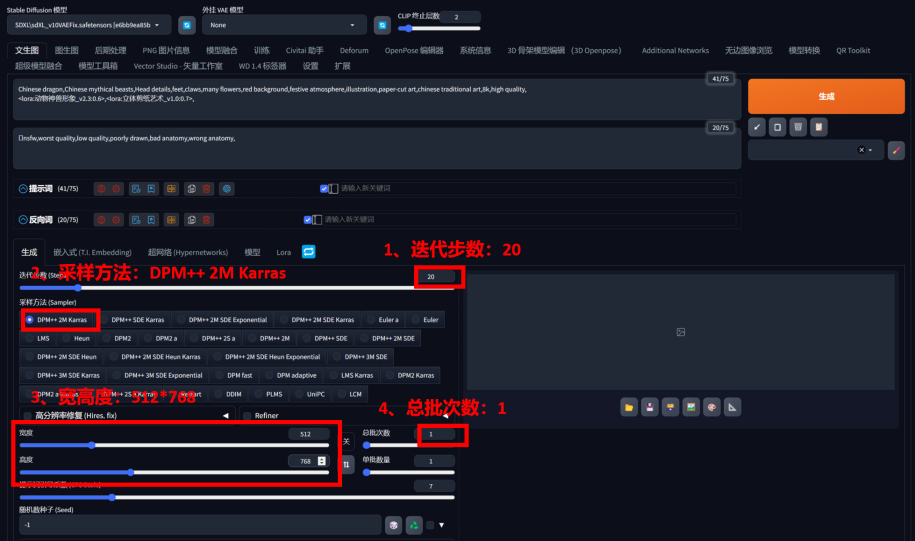Click the 宽度 width slider
The width and height of the screenshot is (915, 541).
click(x=174, y=445)
